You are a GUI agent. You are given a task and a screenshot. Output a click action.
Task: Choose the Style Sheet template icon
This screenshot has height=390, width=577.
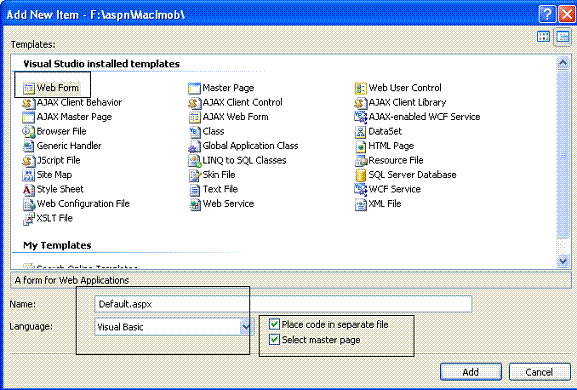29,189
